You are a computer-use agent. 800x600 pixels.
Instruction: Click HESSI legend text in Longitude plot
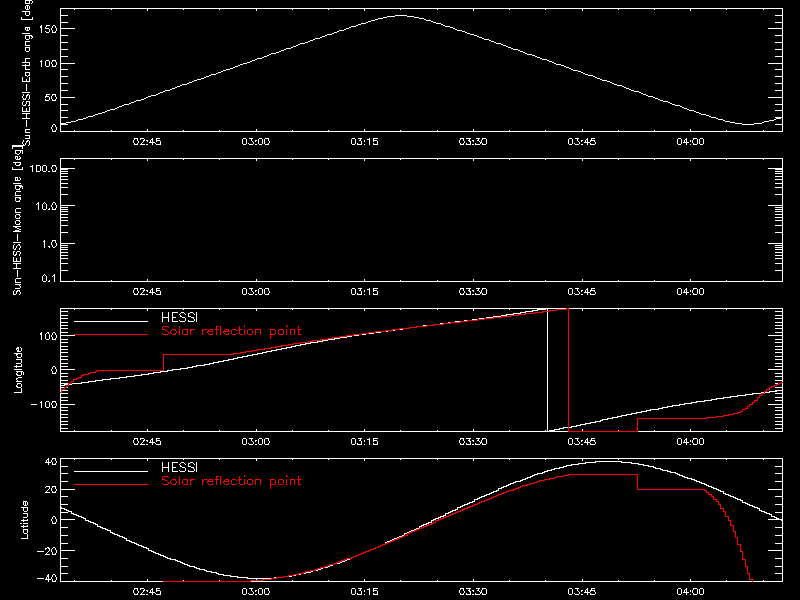(x=179, y=317)
